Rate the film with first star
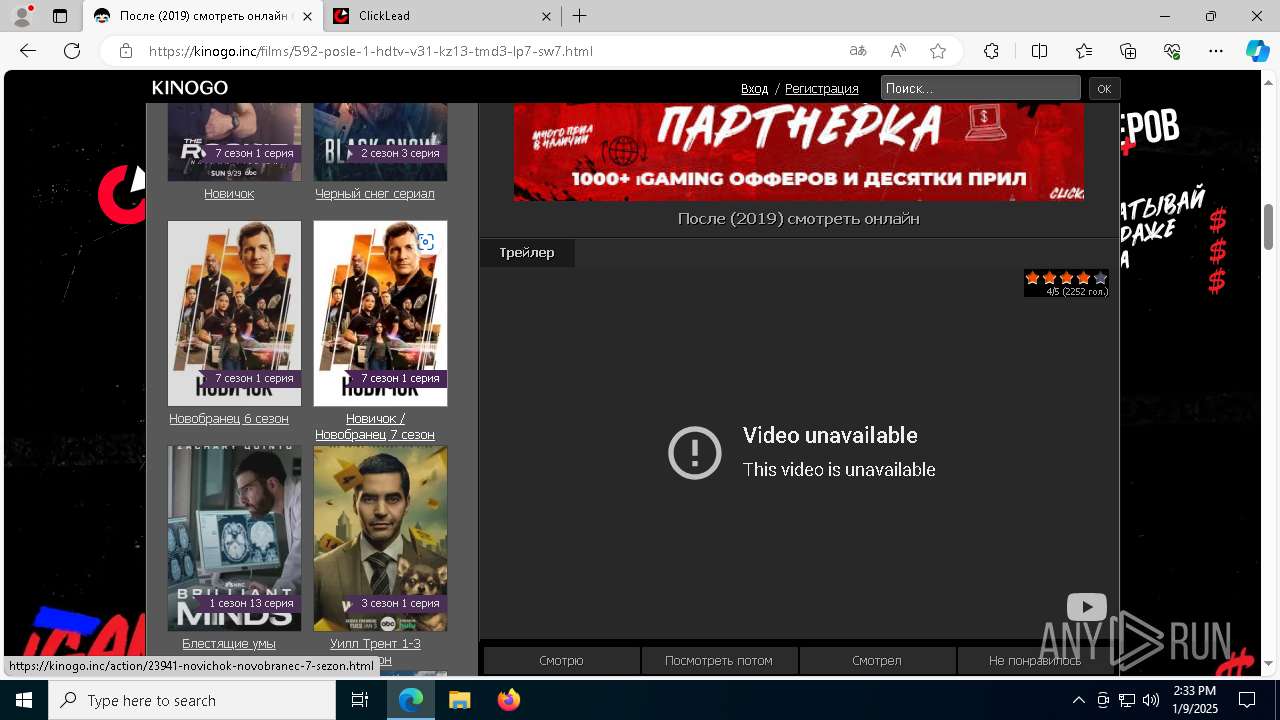The height and width of the screenshot is (720, 1280). point(1033,278)
